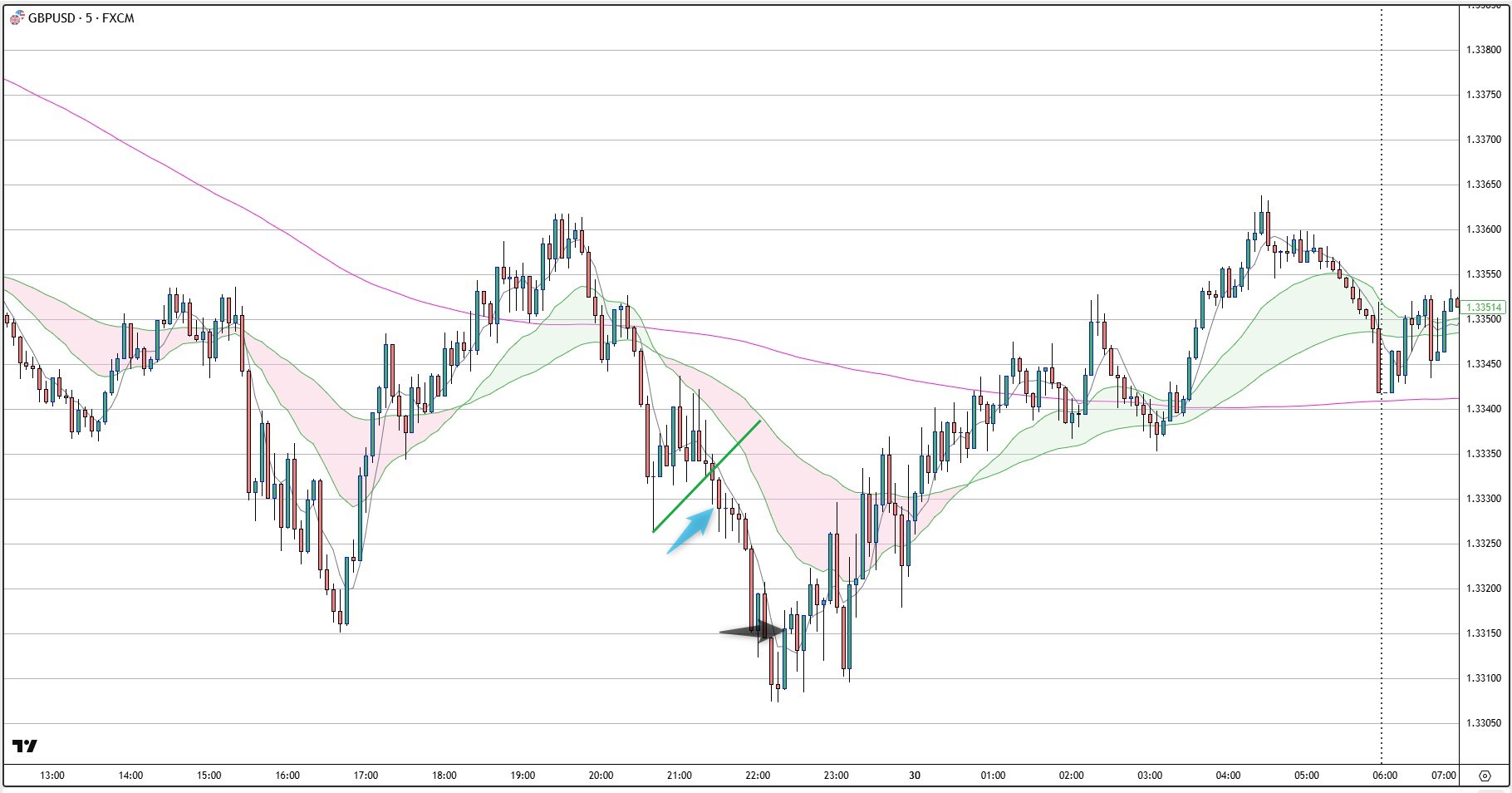Click the 1.33400 price axis label
This screenshot has width=1512, height=793.
point(1483,409)
